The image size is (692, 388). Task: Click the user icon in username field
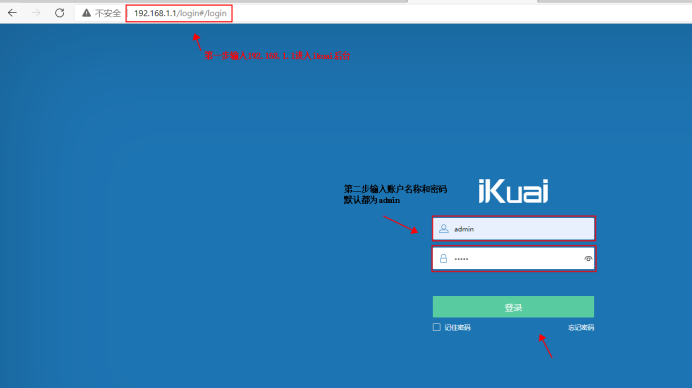click(444, 229)
